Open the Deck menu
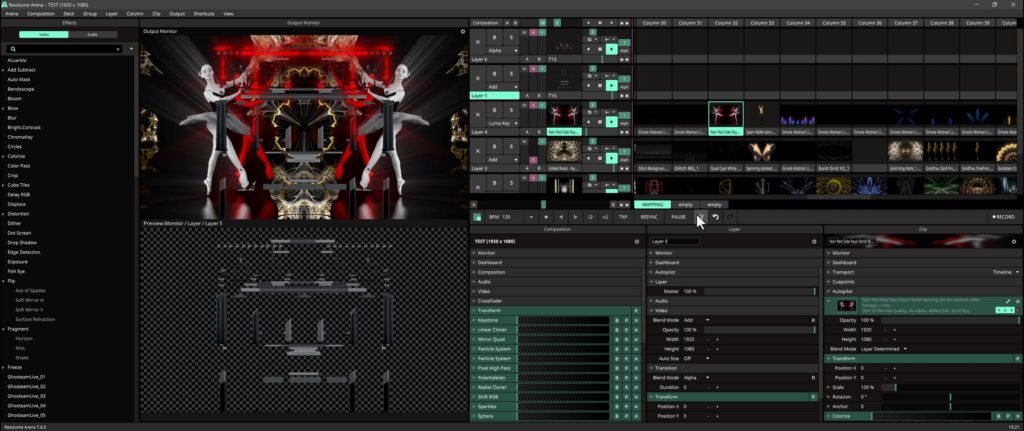 [x=69, y=13]
